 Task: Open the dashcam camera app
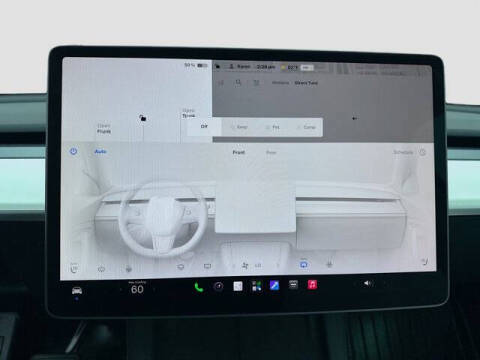pyautogui.click(x=218, y=286)
